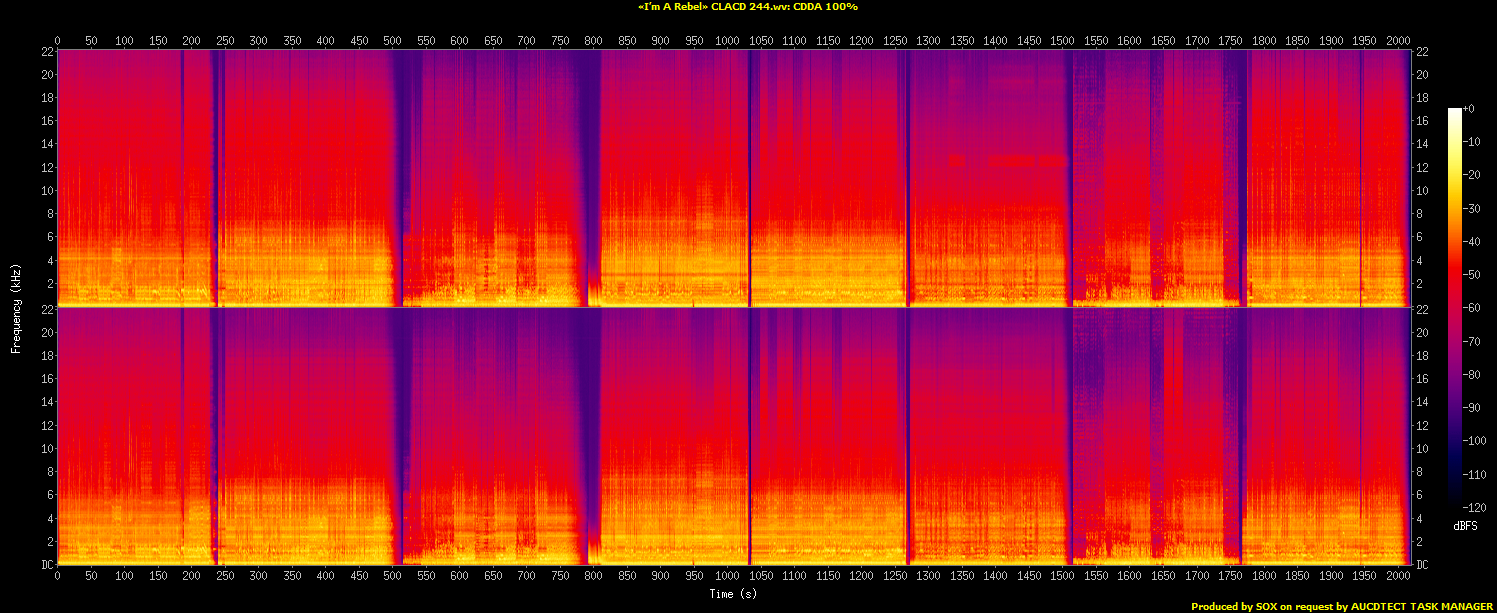Click the 250 s tick on top time axis
The height and width of the screenshot is (613, 1497).
(x=225, y=40)
